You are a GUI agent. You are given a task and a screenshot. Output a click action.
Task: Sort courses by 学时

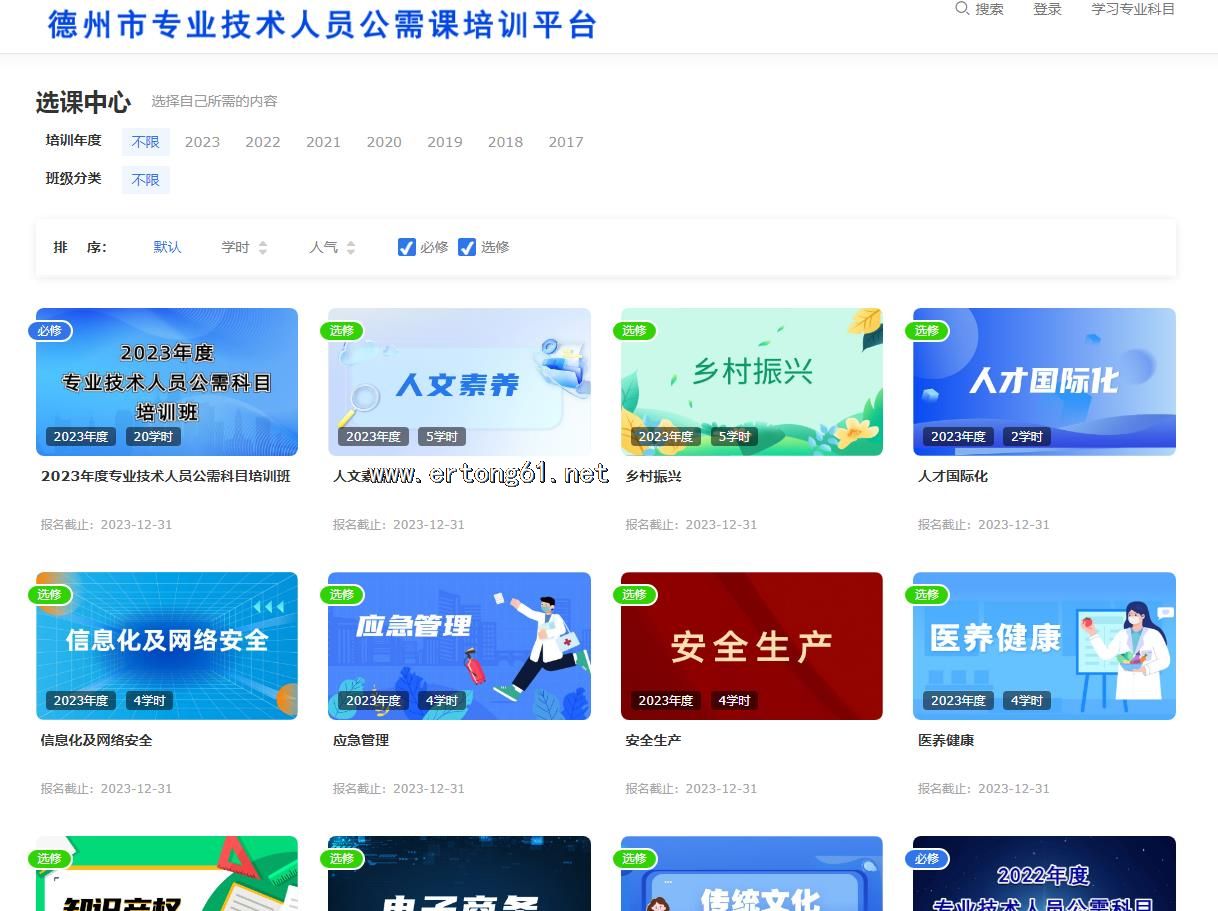coord(236,247)
